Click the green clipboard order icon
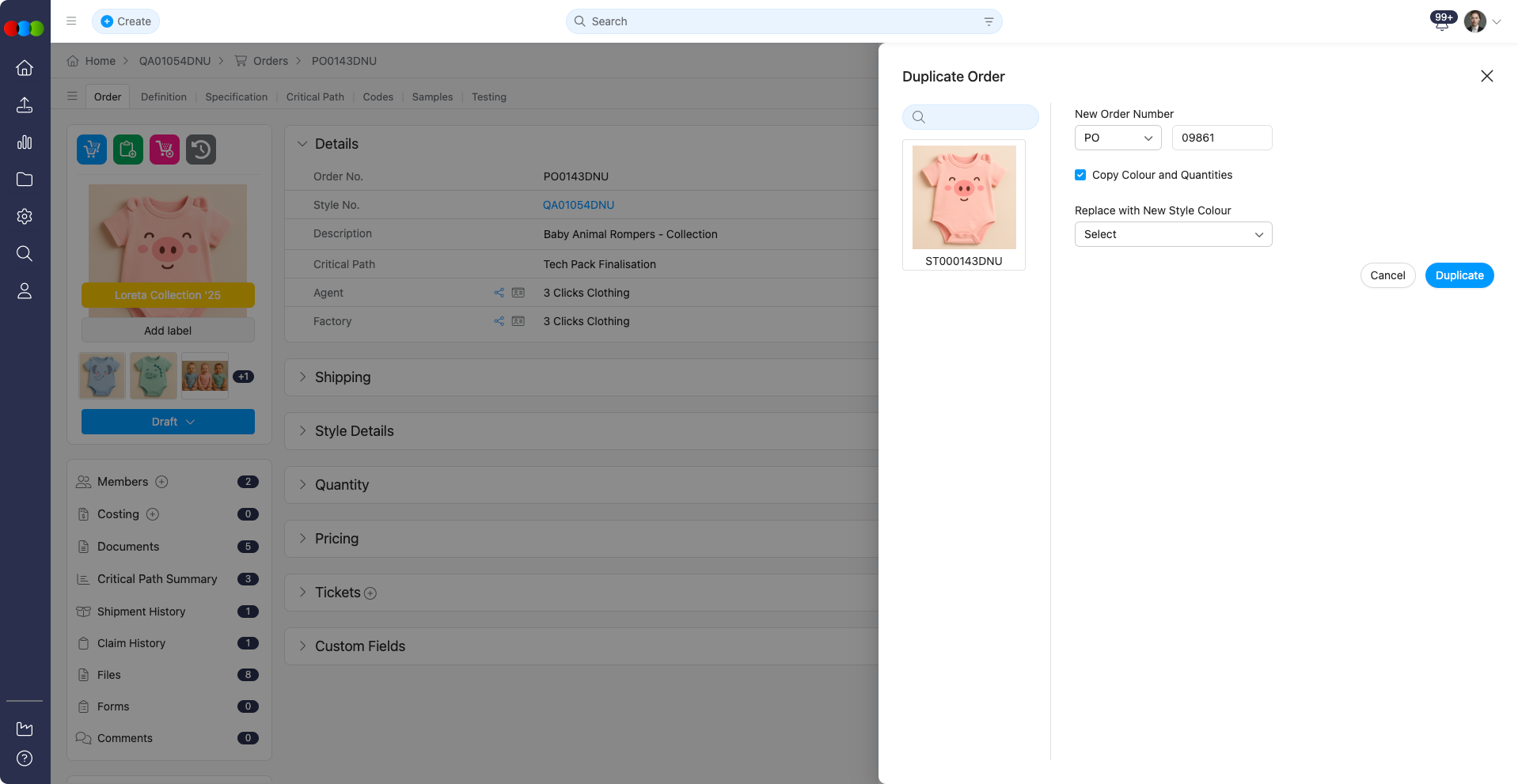 (128, 150)
